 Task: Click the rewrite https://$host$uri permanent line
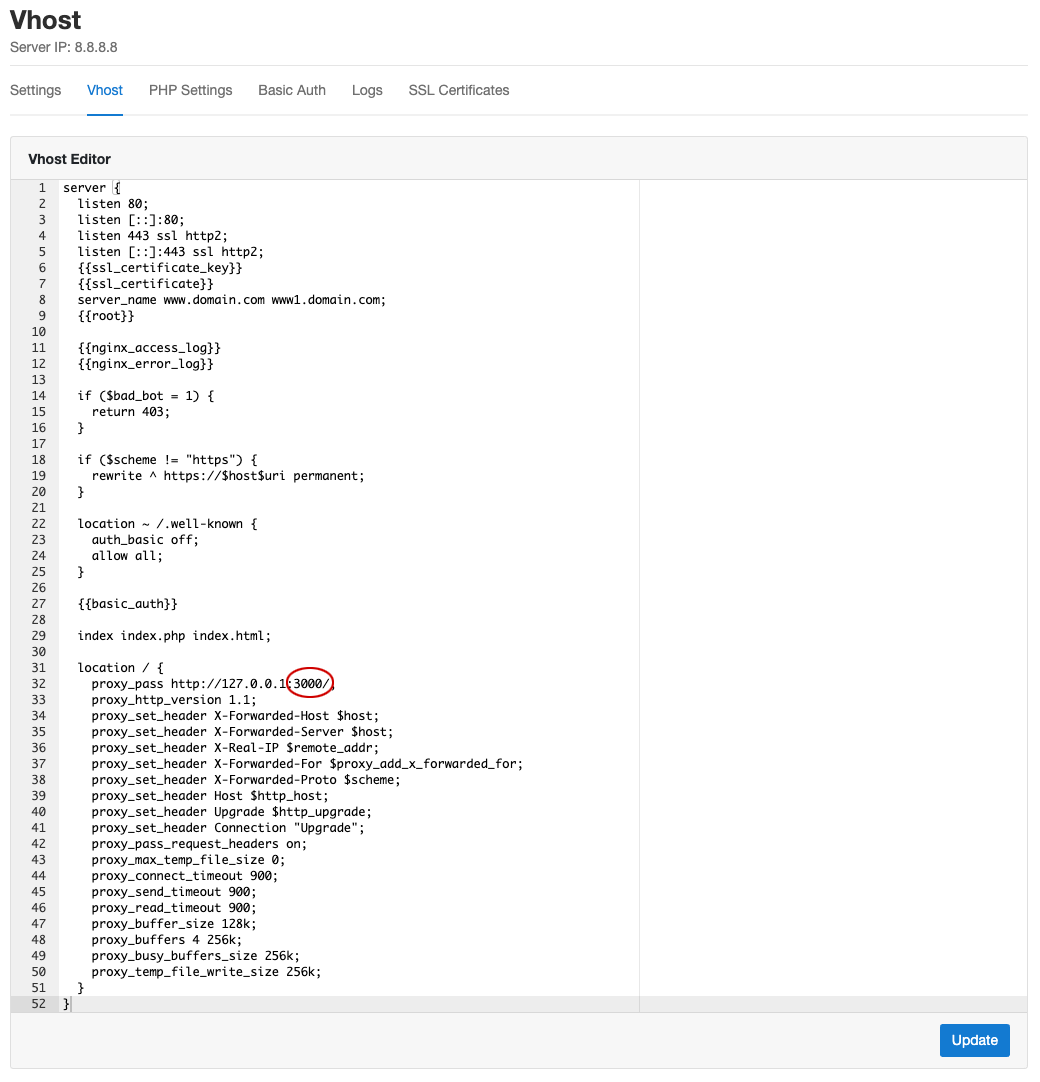[228, 475]
